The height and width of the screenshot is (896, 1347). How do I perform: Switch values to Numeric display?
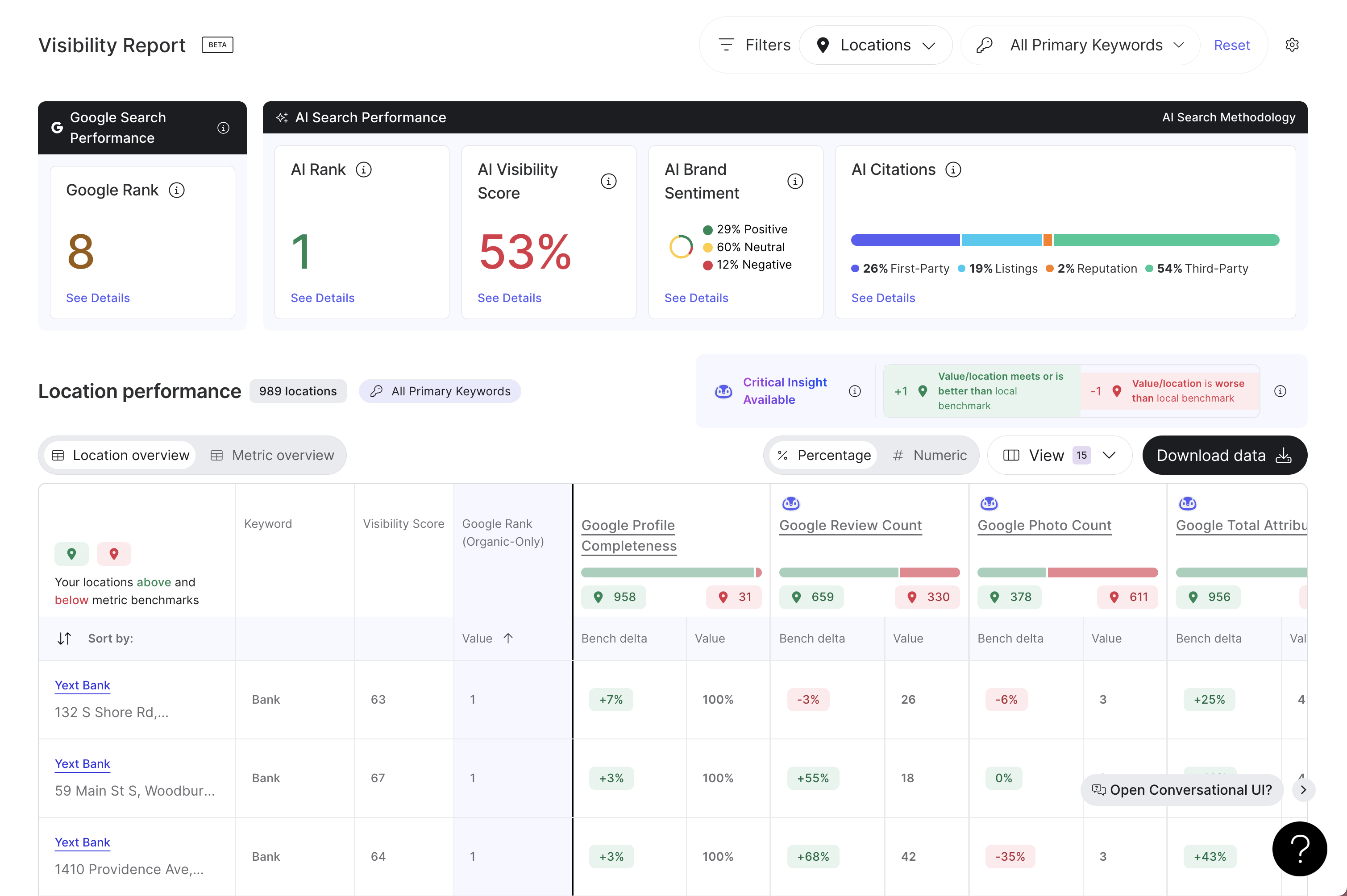tap(929, 455)
